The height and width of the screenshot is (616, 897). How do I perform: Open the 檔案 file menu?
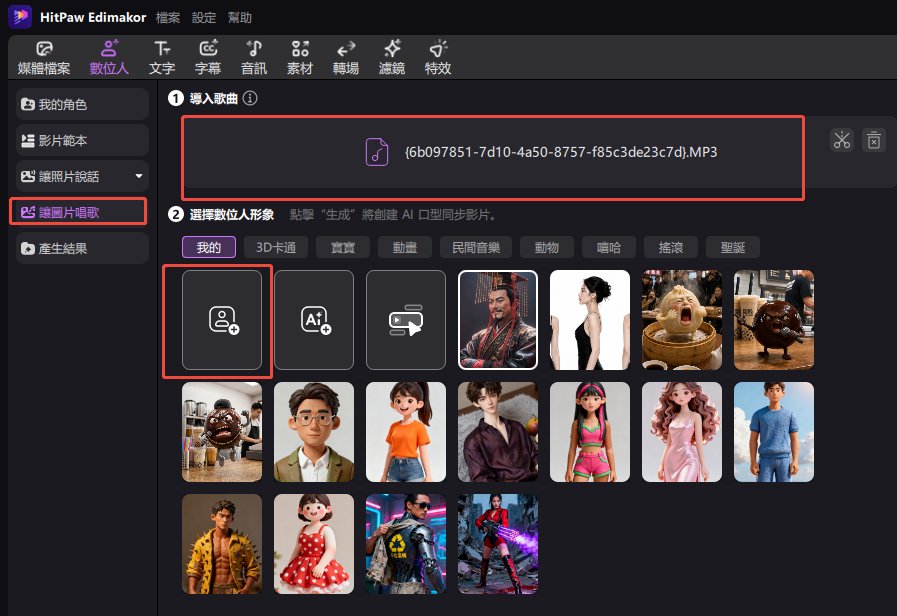tap(168, 18)
